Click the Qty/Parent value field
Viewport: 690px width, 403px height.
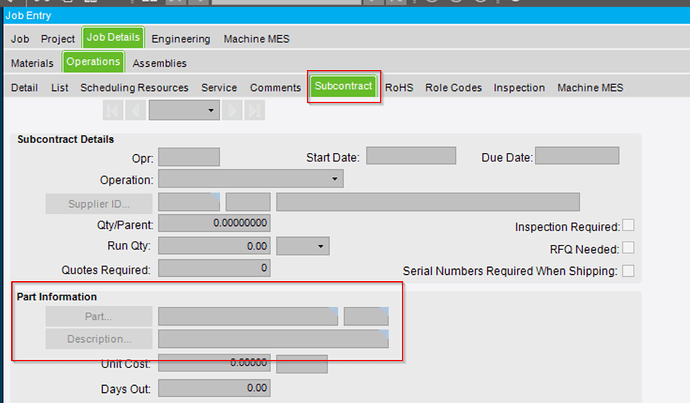coord(214,223)
